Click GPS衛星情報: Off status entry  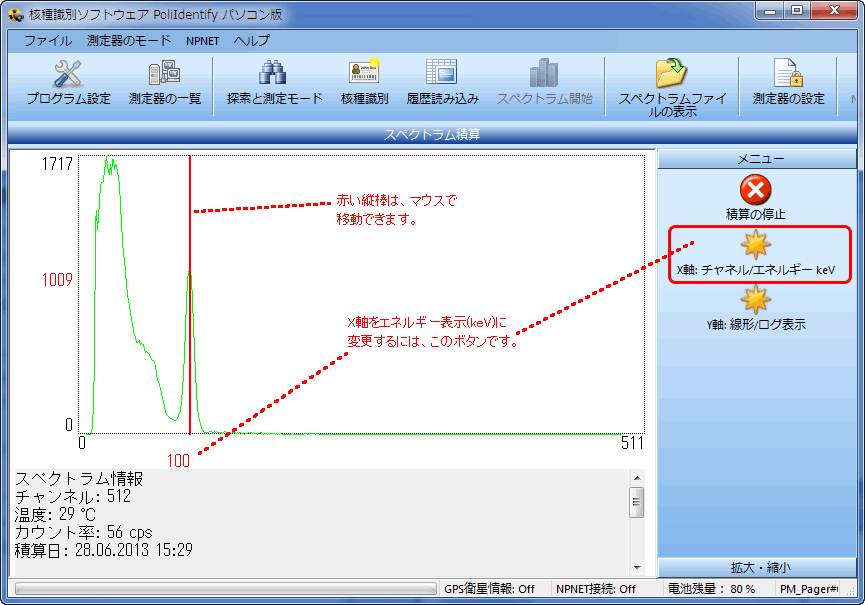(x=489, y=589)
